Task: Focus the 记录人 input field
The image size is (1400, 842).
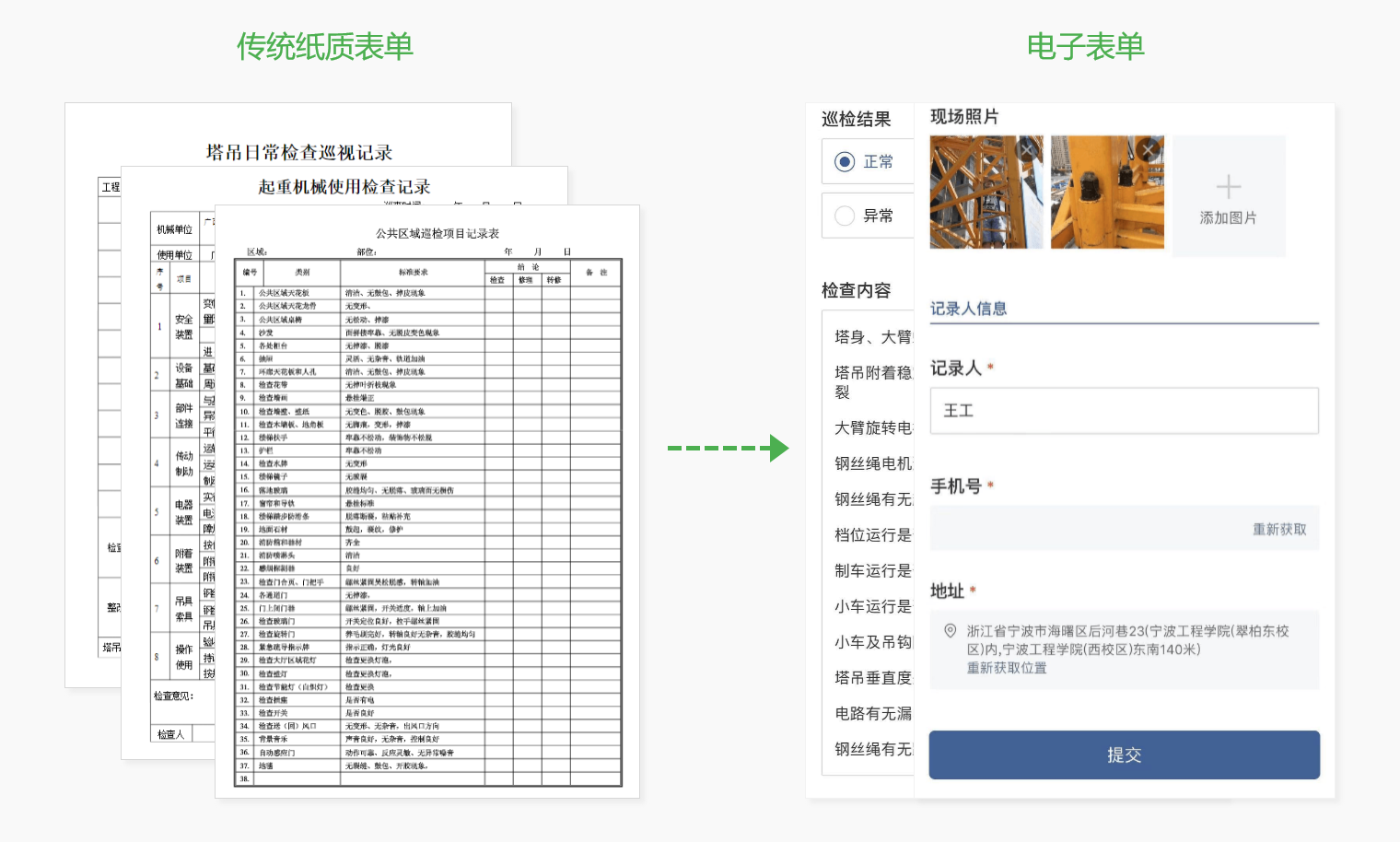Action: click(x=1124, y=411)
